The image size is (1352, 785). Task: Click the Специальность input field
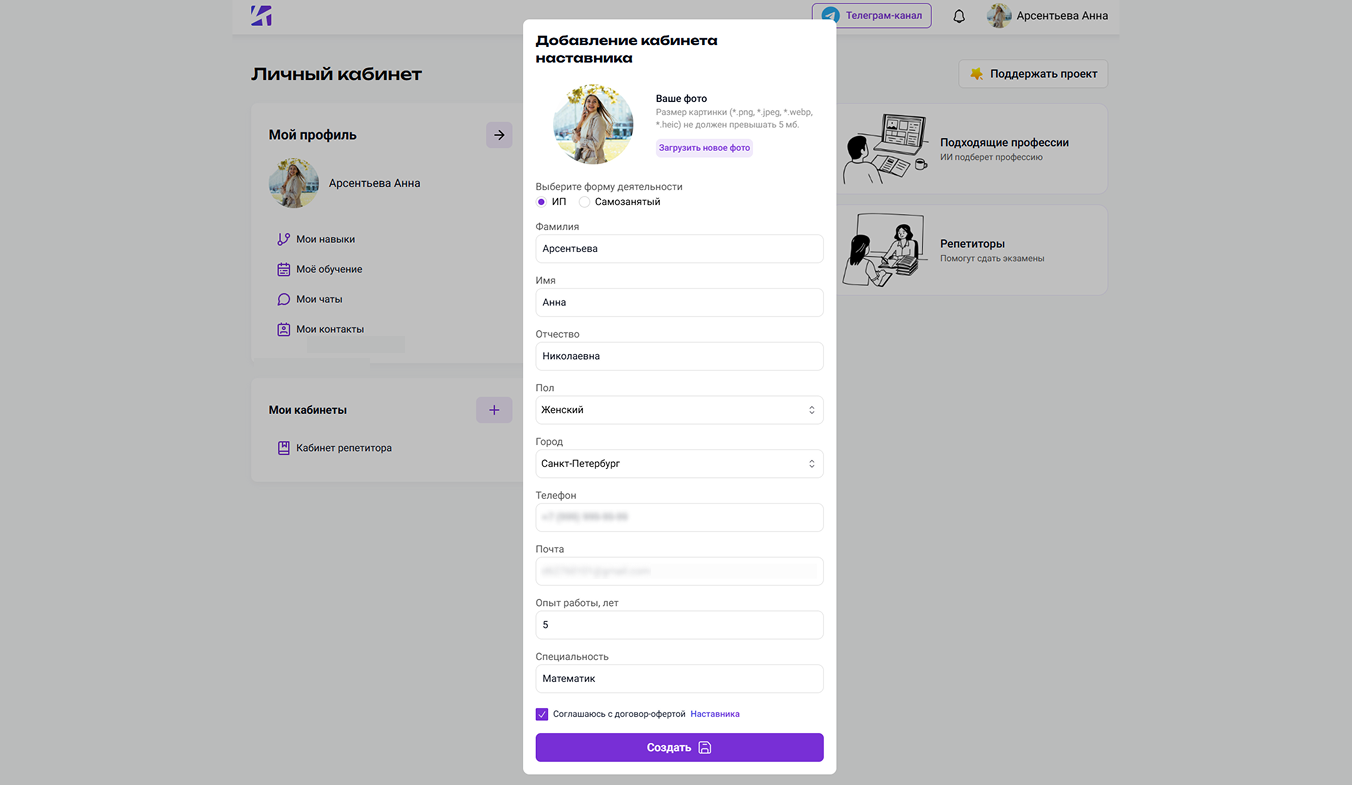[679, 679]
